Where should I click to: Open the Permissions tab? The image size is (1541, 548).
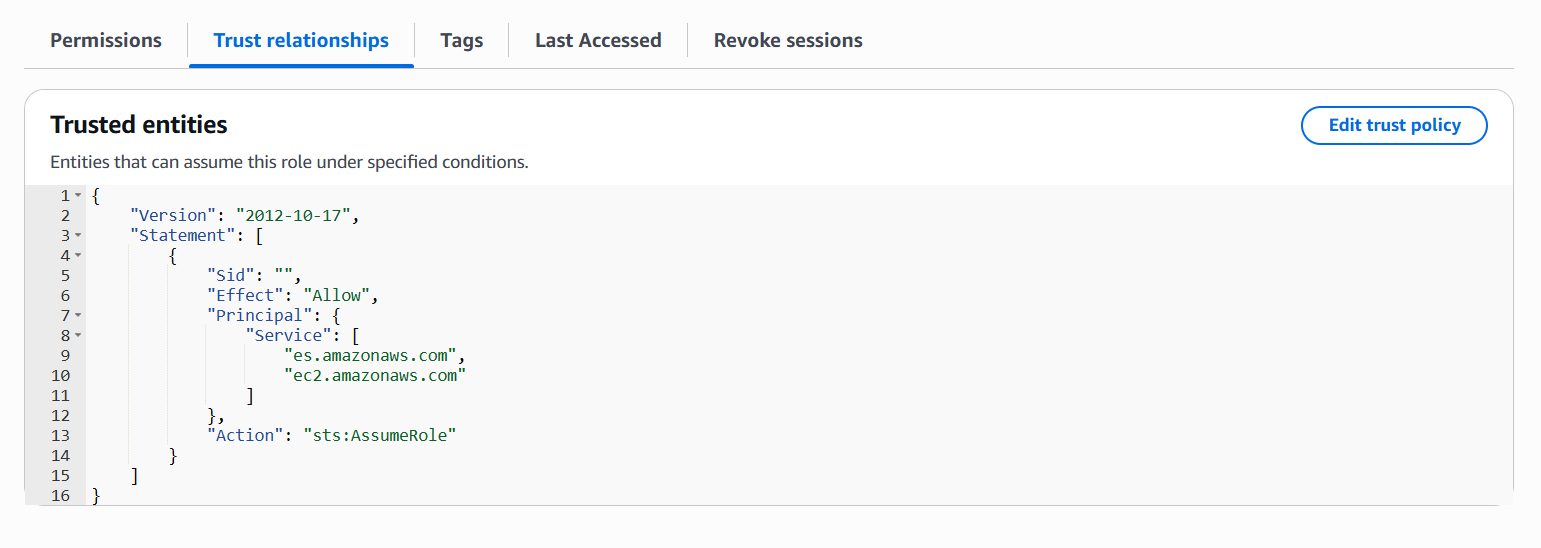click(x=106, y=40)
